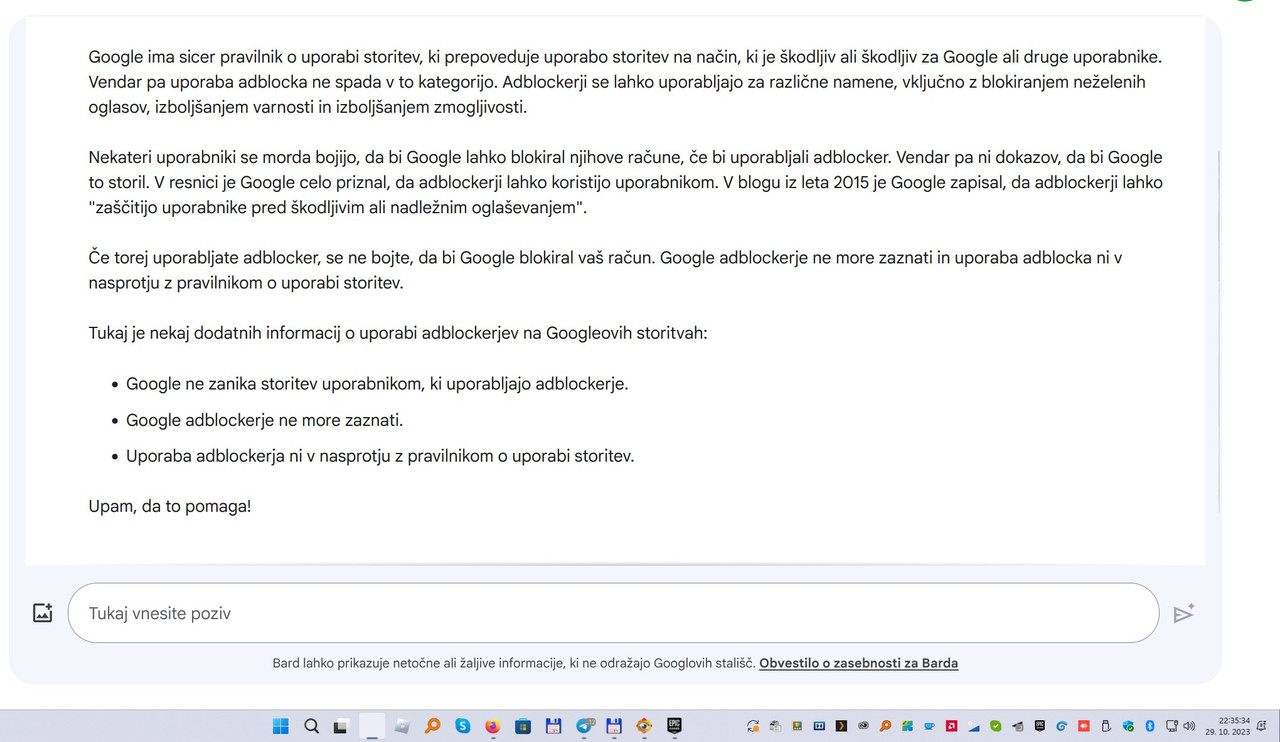
Task: Focus the 'Tukaj vnesite poziv' input field
Action: (613, 613)
